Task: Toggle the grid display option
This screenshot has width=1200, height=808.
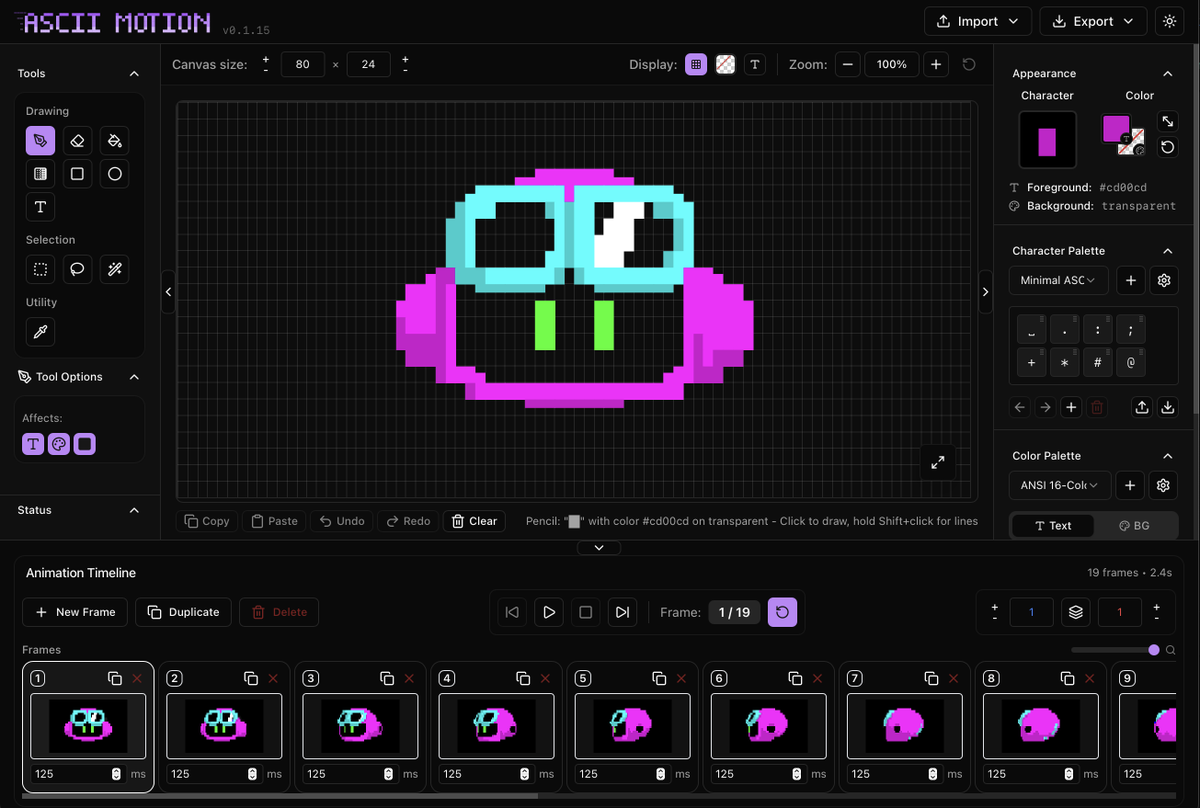Action: coord(696,64)
